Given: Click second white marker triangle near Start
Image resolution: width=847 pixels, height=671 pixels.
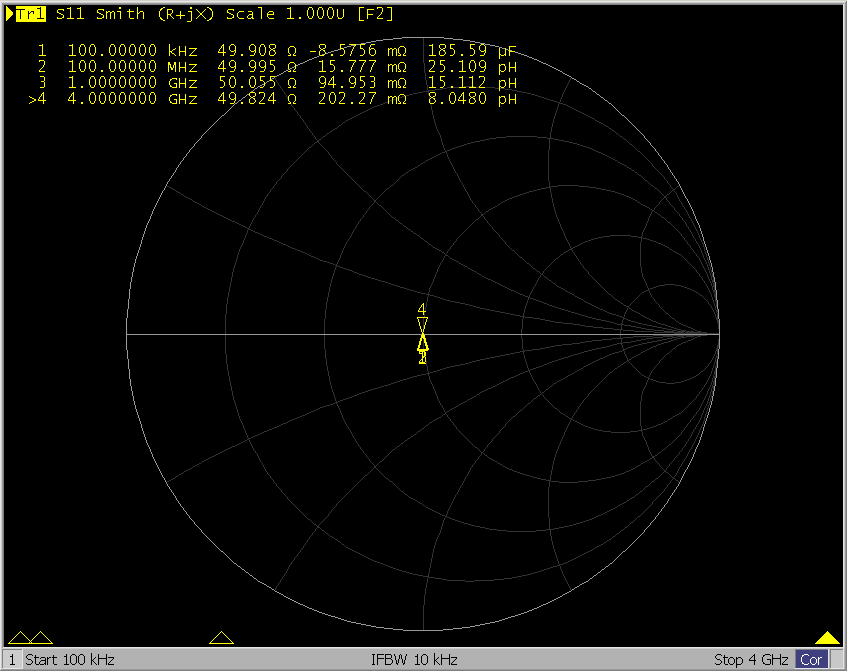Looking at the screenshot, I should pyautogui.click(x=41, y=638).
